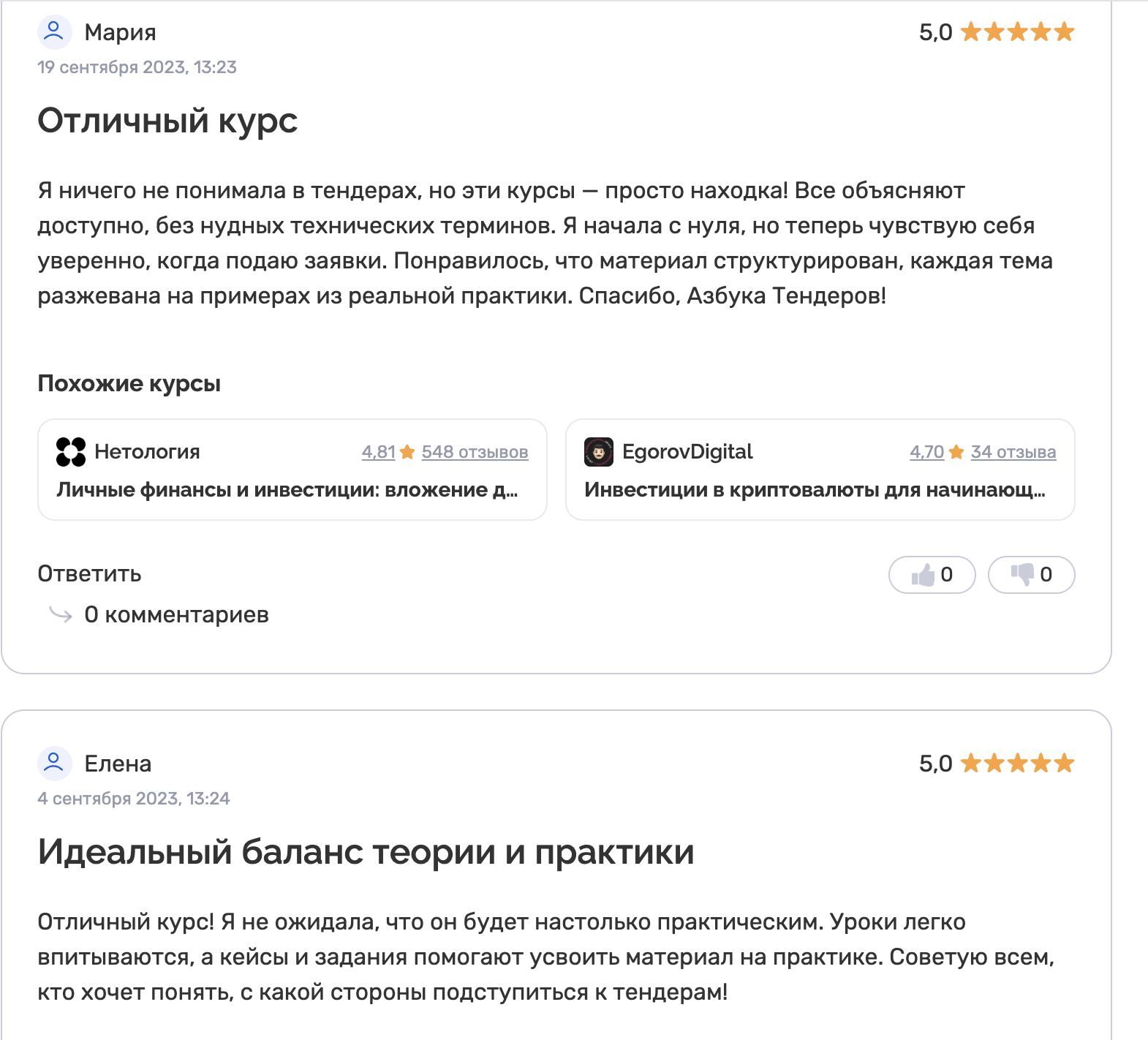The image size is (1148, 1040).
Task: Click the EgorovDigital avatar logo
Action: click(x=599, y=452)
